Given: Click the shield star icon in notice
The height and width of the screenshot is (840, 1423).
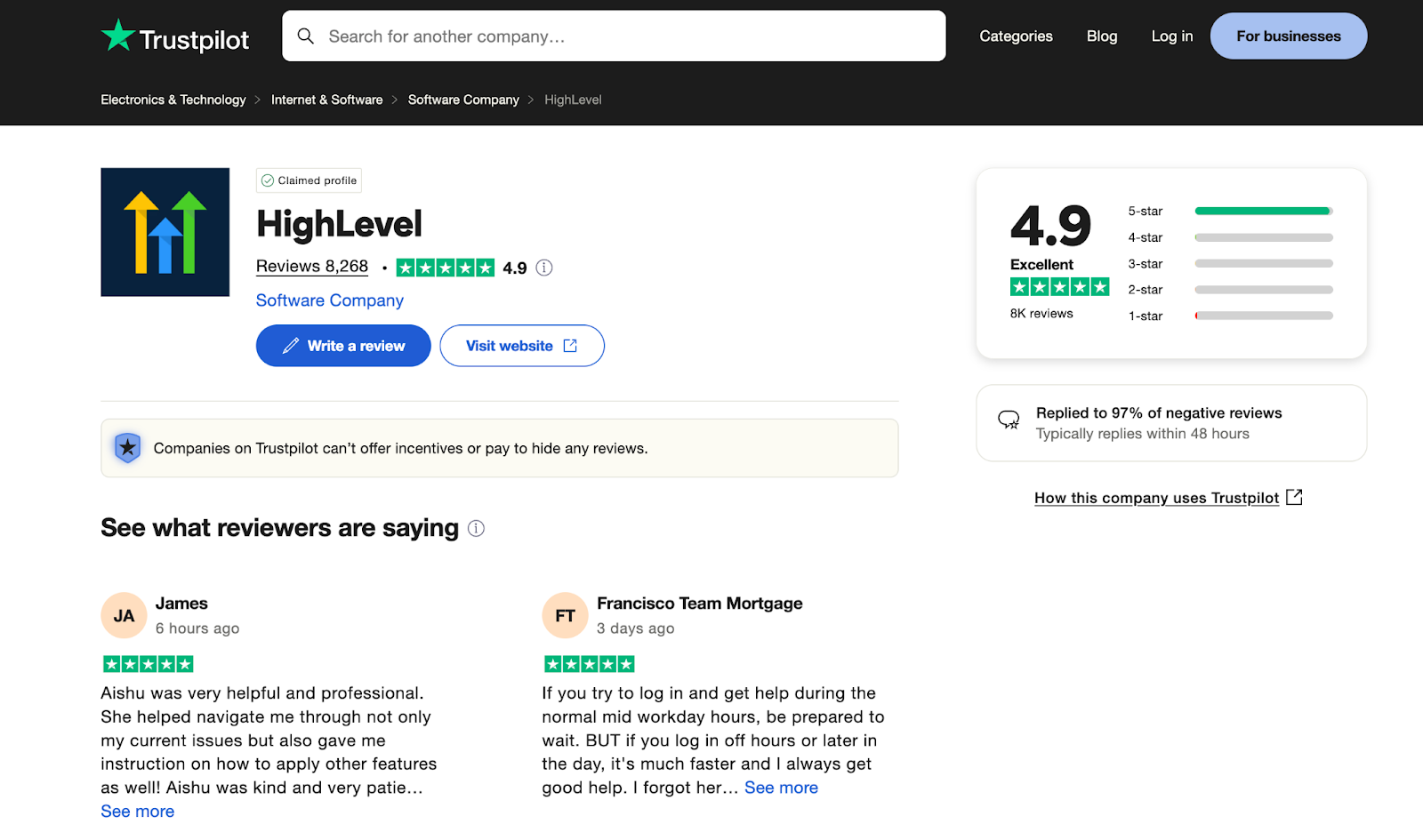Looking at the screenshot, I should click(128, 448).
